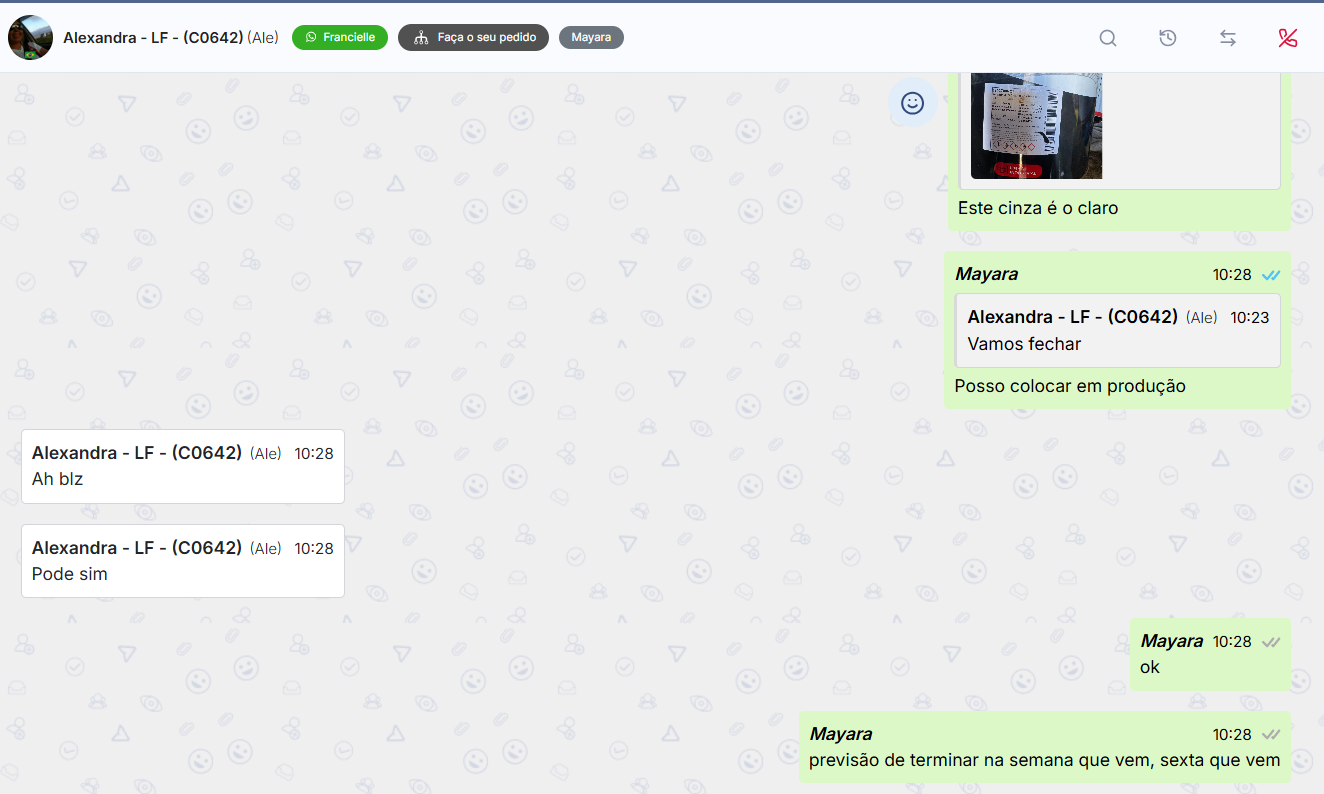Viewport: 1324px width, 794px height.
Task: Click 'Este cinza é o claro' caption
Action: (x=1038, y=209)
